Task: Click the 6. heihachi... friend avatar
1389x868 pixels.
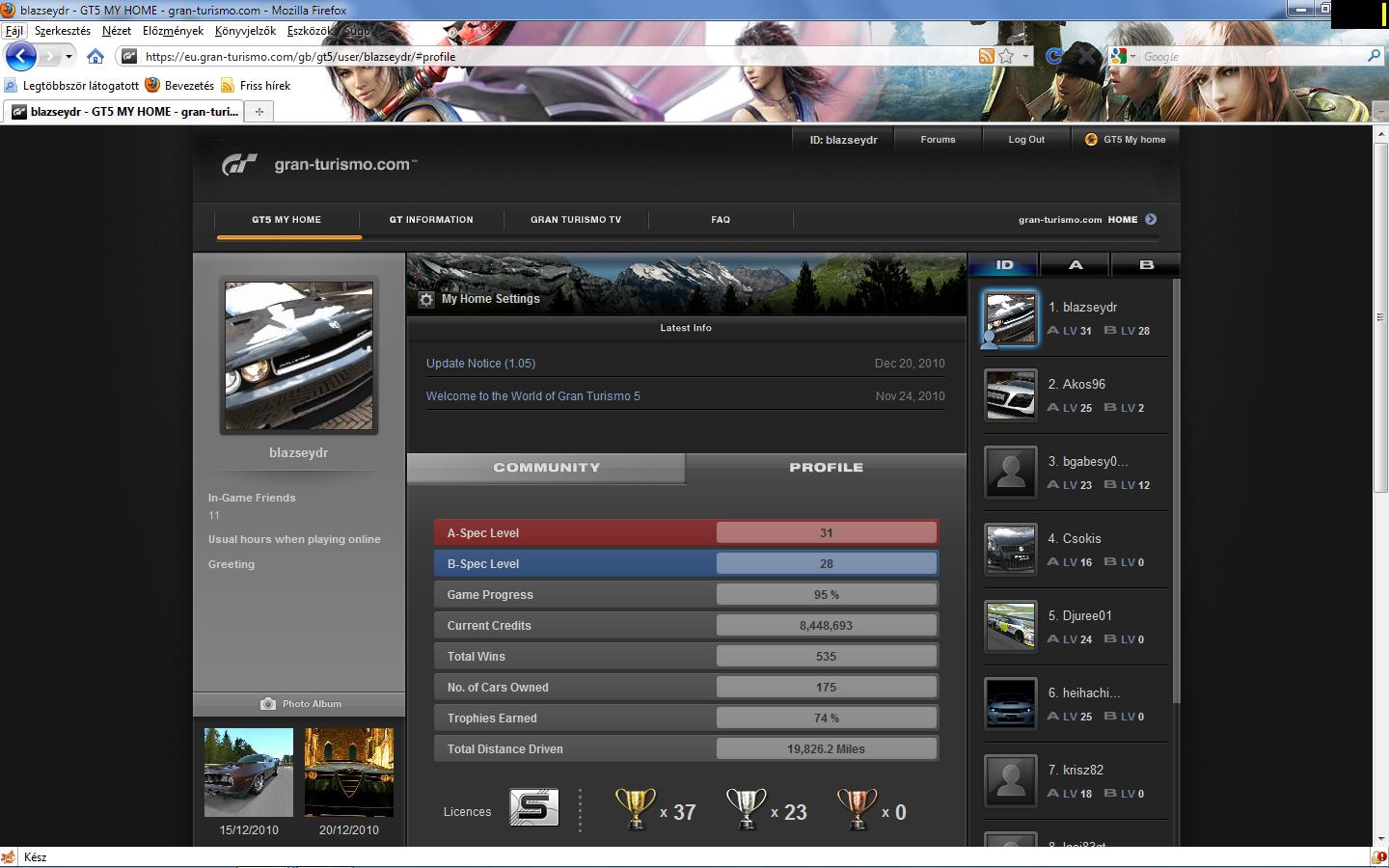Action: 1010,704
